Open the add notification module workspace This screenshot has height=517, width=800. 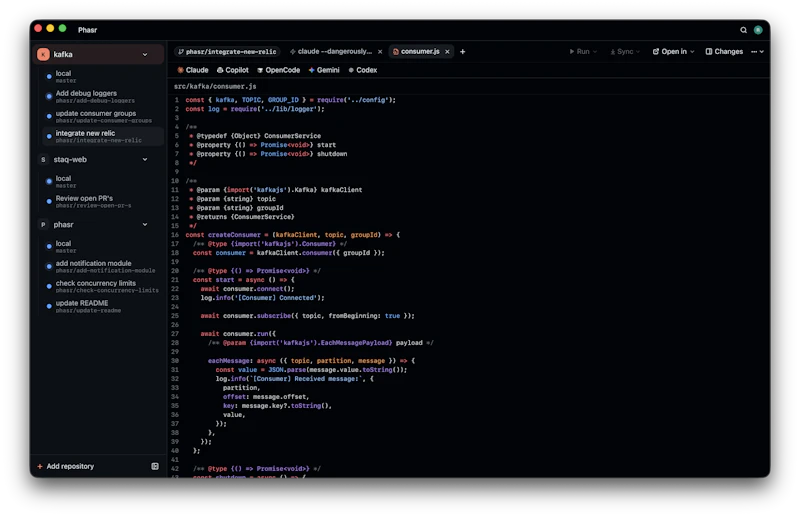pyautogui.click(x=102, y=266)
